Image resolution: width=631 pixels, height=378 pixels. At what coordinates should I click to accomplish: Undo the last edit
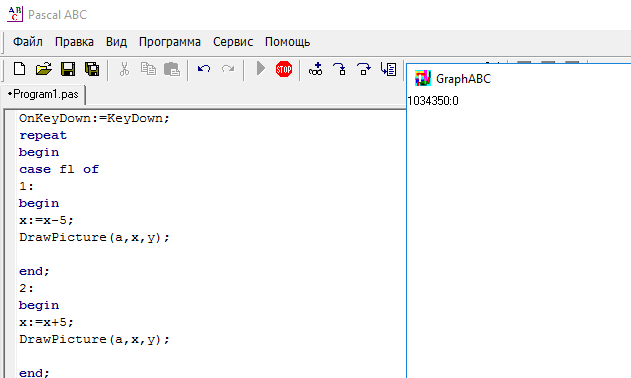pos(204,69)
